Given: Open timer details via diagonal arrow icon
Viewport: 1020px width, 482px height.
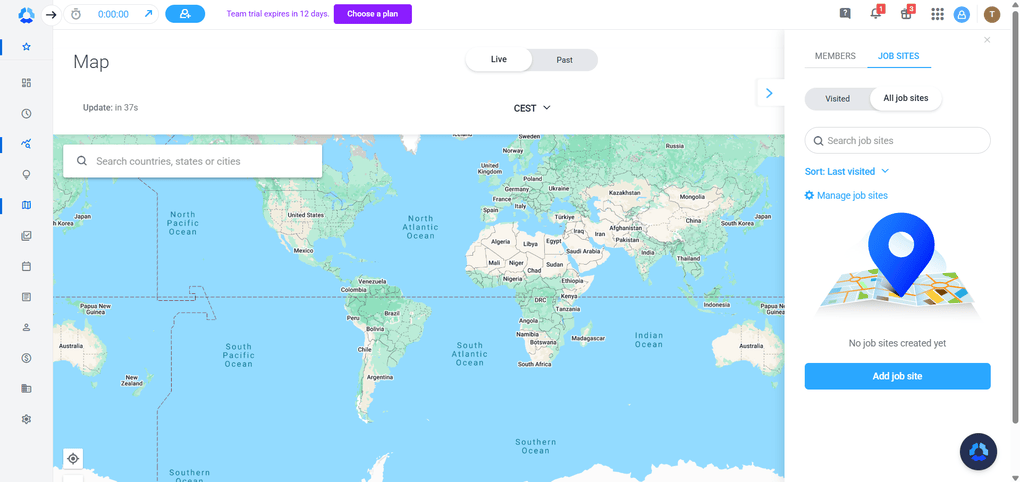Looking at the screenshot, I should click(x=148, y=14).
